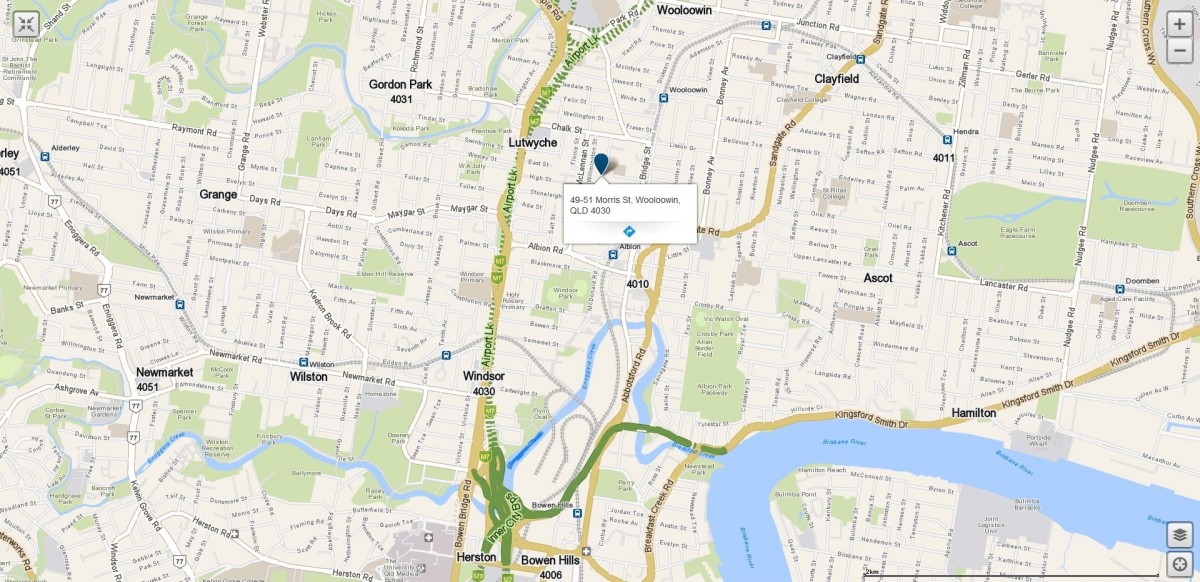The width and height of the screenshot is (1200, 582).
Task: Click the Hendra train station icon
Action: click(945, 140)
